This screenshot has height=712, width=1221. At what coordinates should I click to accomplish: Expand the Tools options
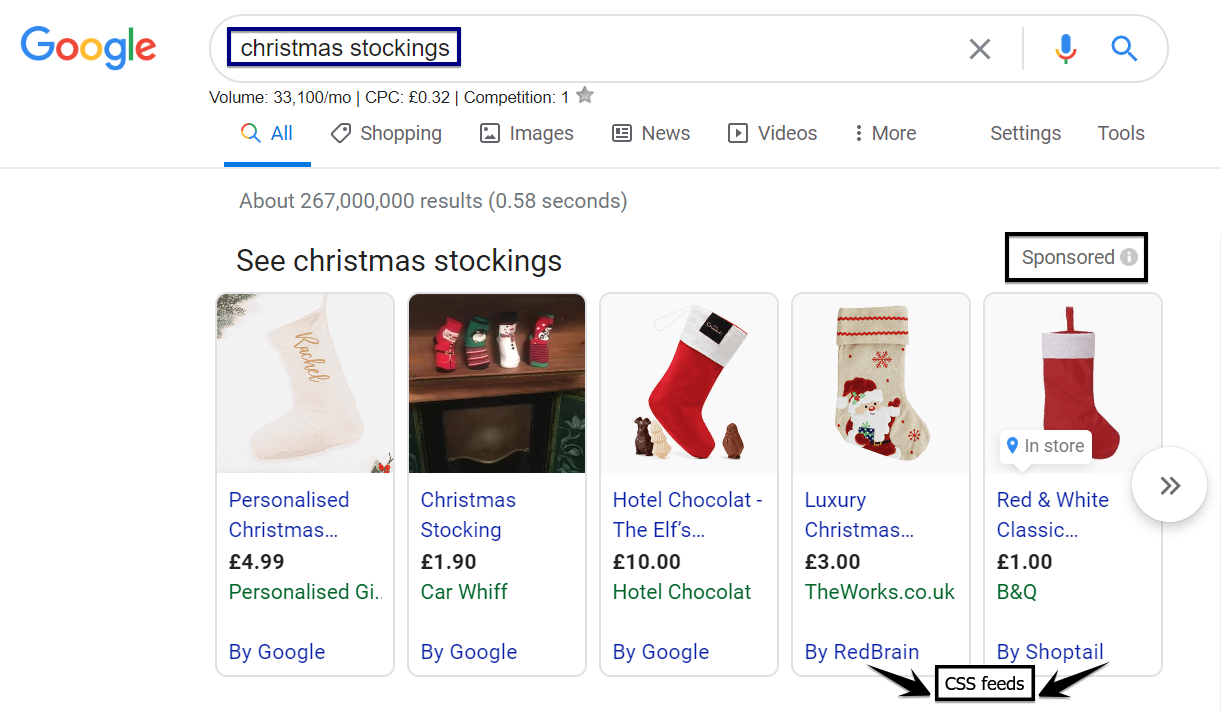click(1121, 134)
